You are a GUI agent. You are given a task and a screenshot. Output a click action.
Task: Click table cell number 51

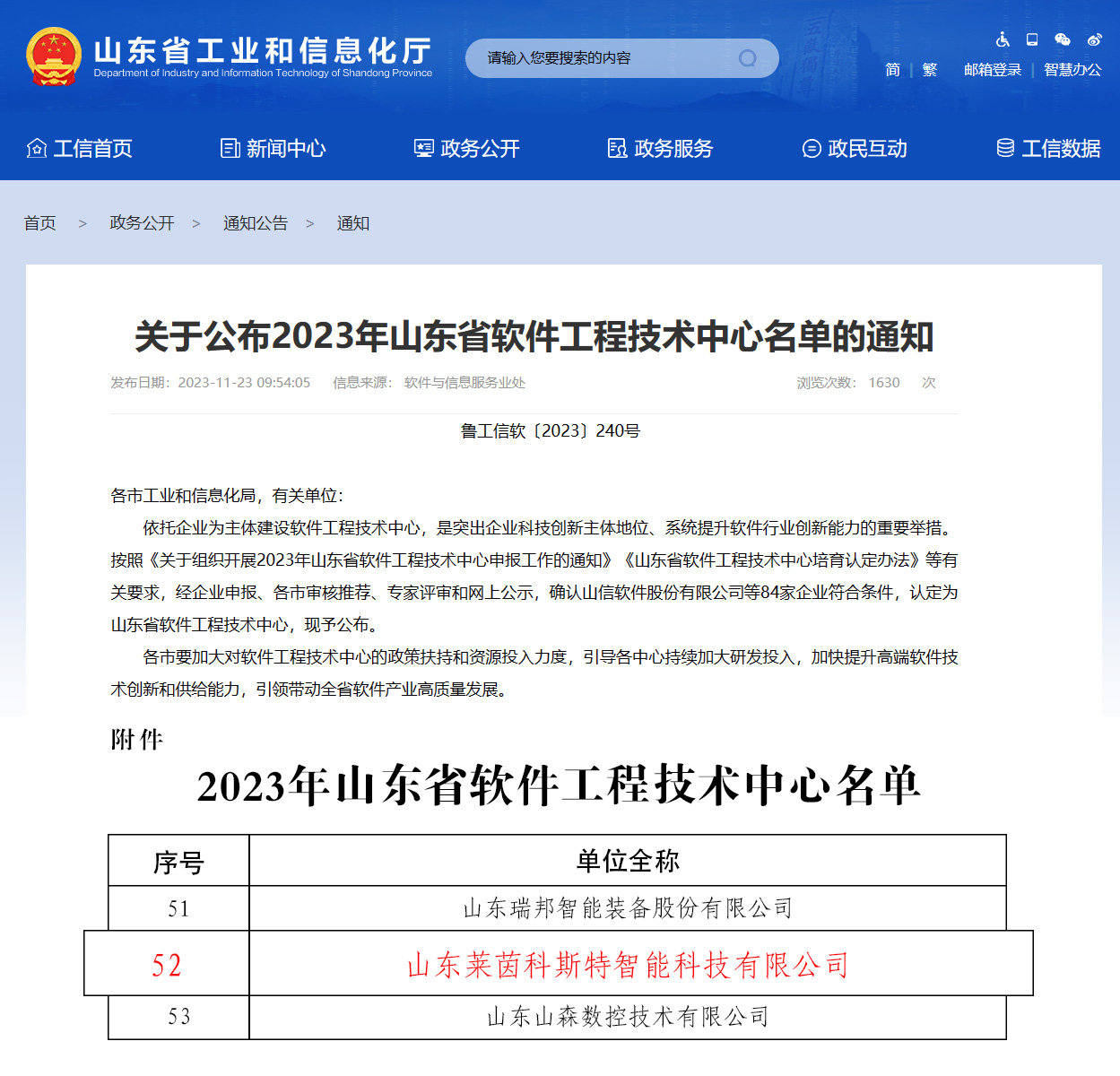pyautogui.click(x=178, y=908)
